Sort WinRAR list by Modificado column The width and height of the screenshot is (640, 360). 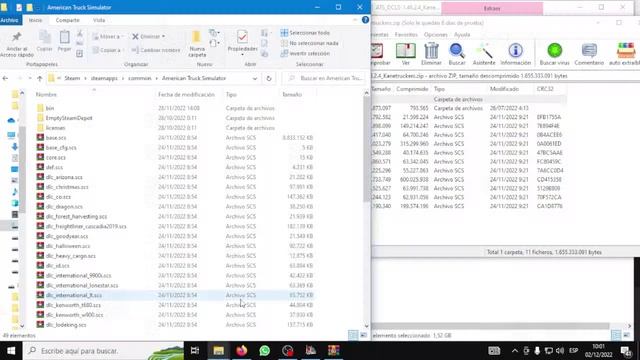[504, 89]
